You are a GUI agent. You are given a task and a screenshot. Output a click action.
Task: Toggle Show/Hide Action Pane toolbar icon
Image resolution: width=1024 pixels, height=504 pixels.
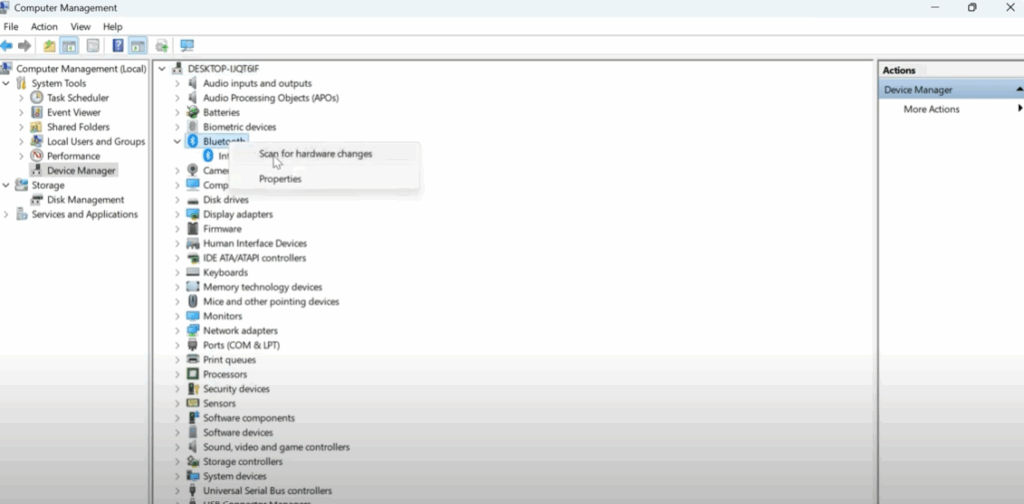click(137, 46)
